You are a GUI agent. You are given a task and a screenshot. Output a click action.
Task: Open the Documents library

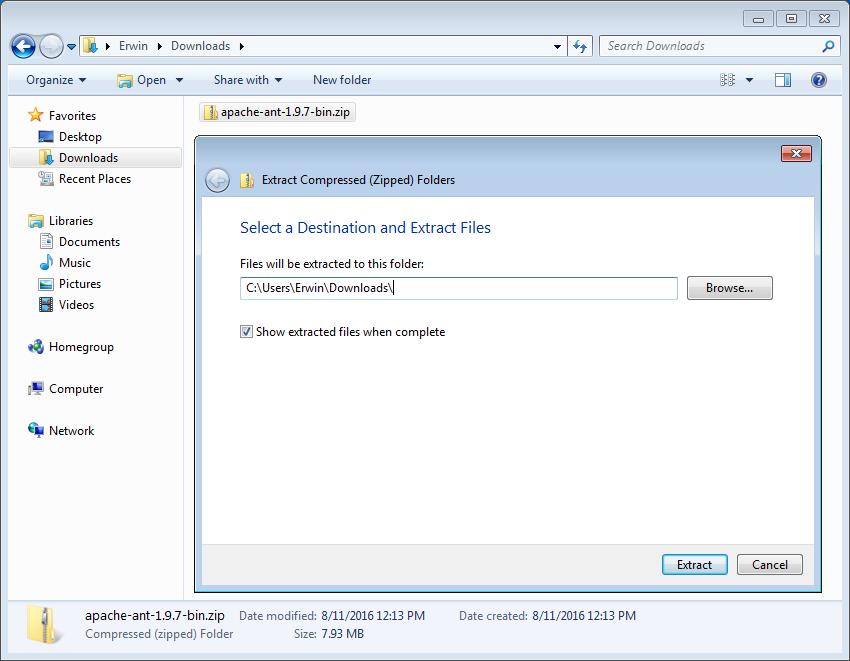(89, 242)
